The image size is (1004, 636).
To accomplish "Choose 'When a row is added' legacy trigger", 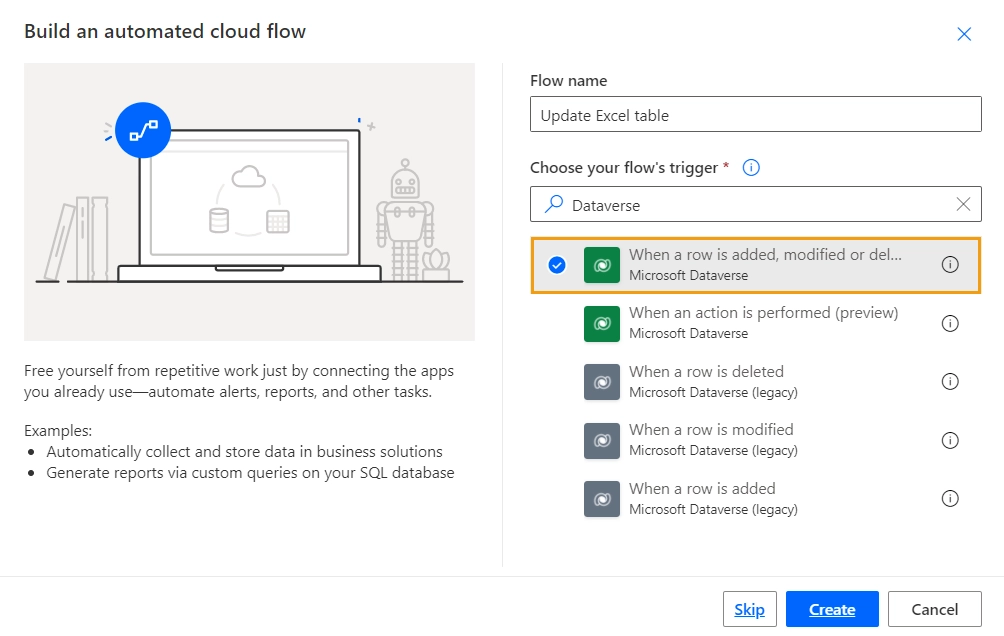I will [702, 489].
